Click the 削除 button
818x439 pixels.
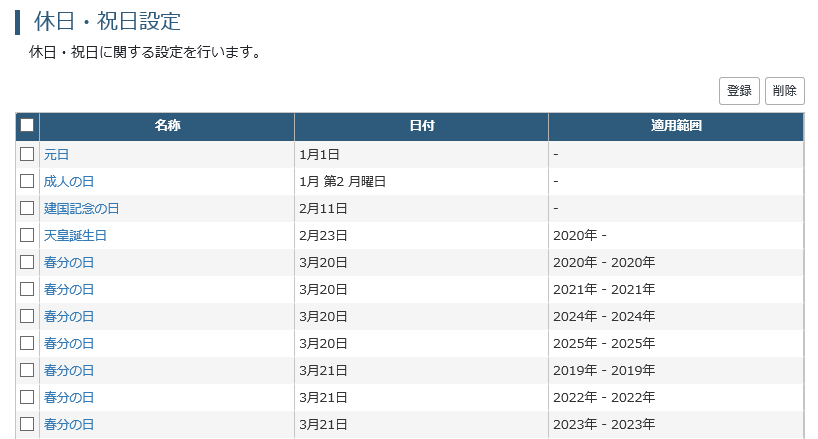[785, 91]
